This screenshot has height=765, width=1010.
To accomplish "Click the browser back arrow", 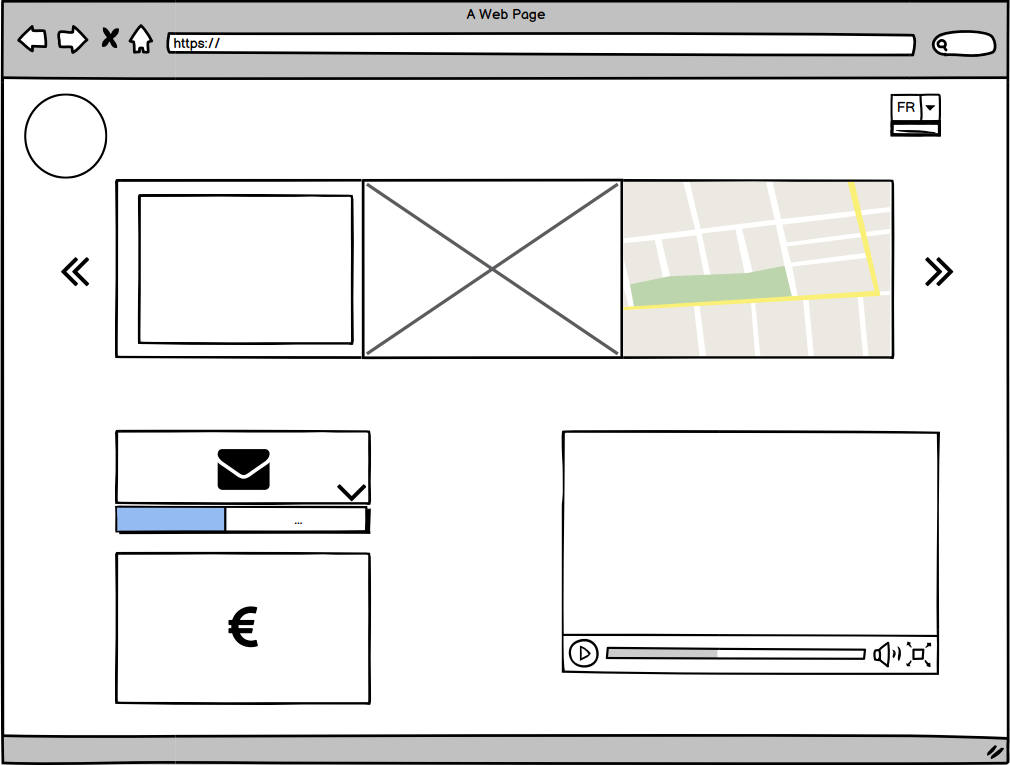I will pos(33,39).
